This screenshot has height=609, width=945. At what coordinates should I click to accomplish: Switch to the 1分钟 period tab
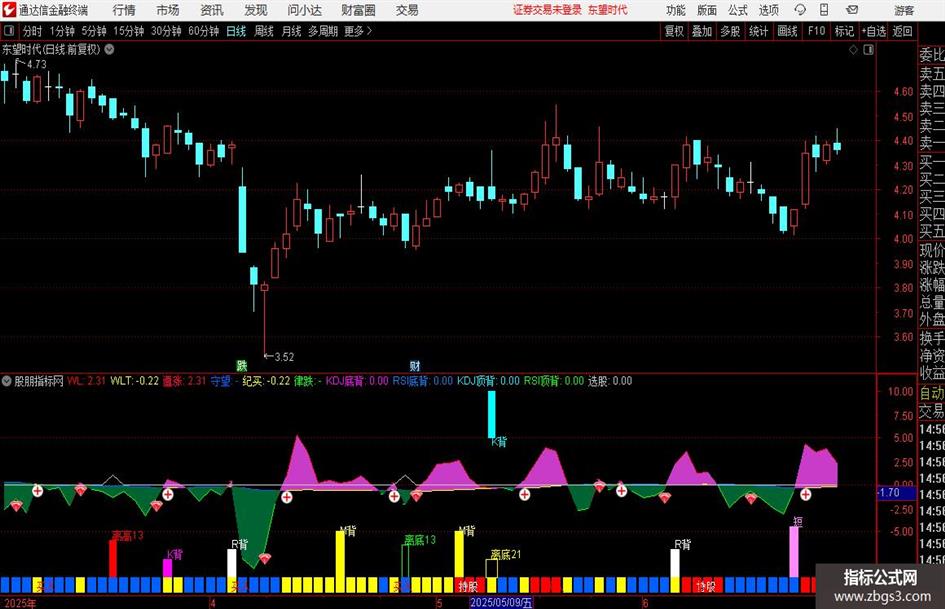point(61,31)
